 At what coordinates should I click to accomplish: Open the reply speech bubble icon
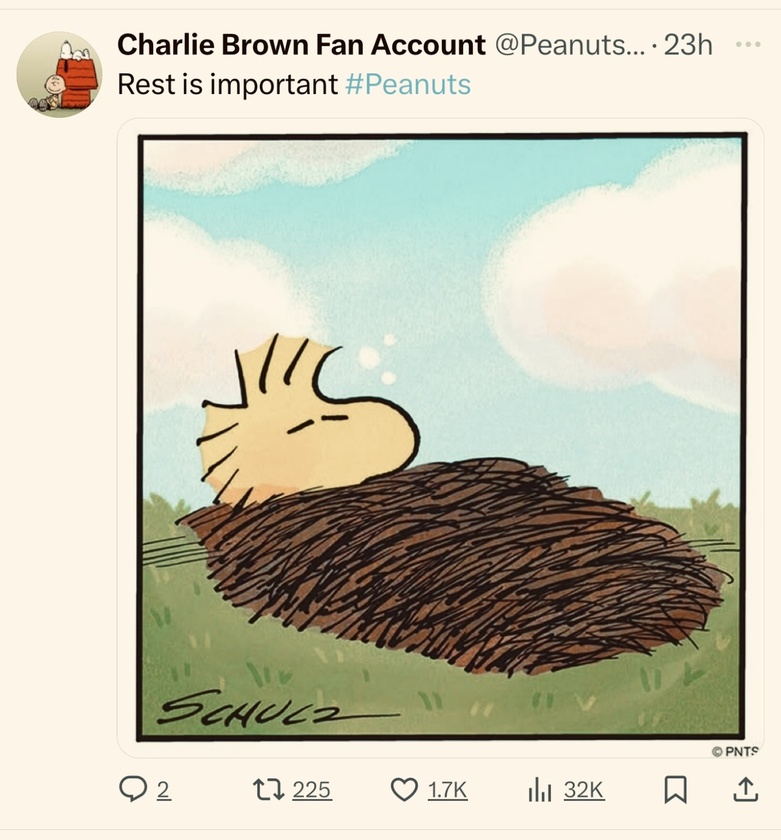tap(132, 790)
